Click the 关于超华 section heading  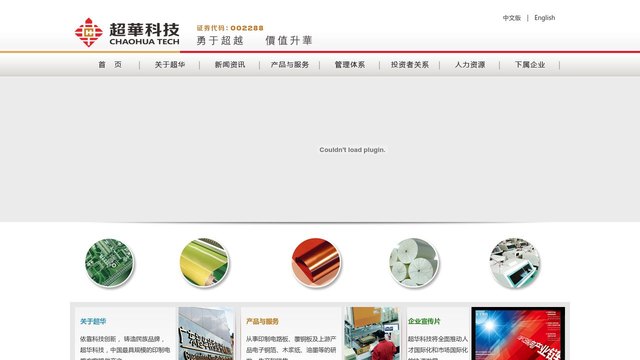93,321
